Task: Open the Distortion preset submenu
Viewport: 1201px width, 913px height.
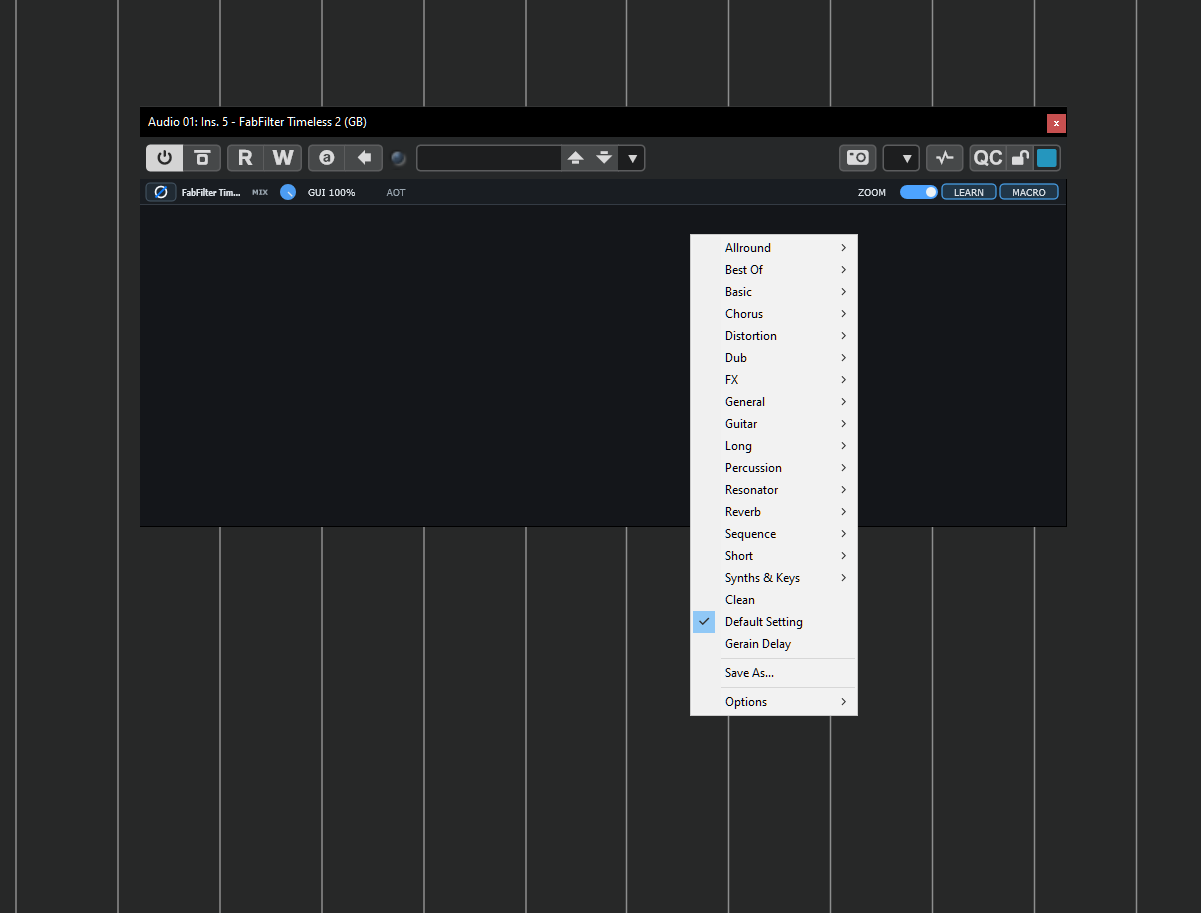Action: [x=774, y=336]
